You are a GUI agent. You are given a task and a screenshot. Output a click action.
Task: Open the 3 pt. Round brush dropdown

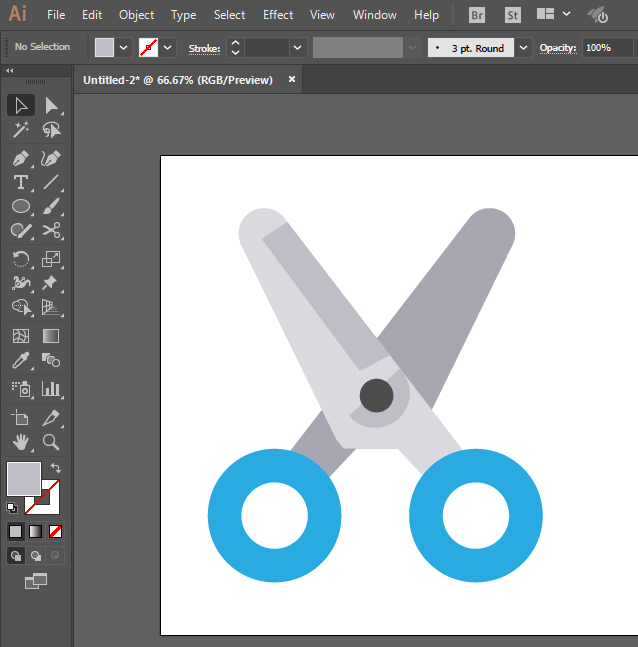coord(523,47)
